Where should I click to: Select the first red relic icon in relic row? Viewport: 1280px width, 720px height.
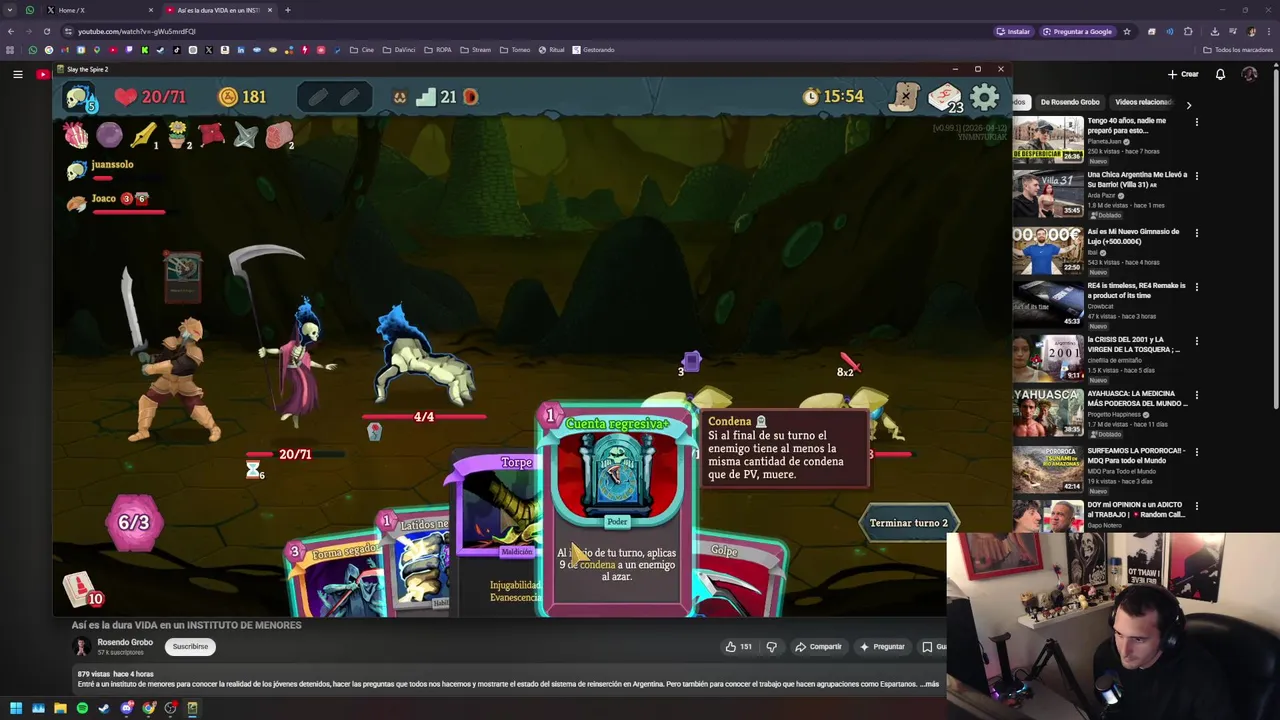point(75,134)
